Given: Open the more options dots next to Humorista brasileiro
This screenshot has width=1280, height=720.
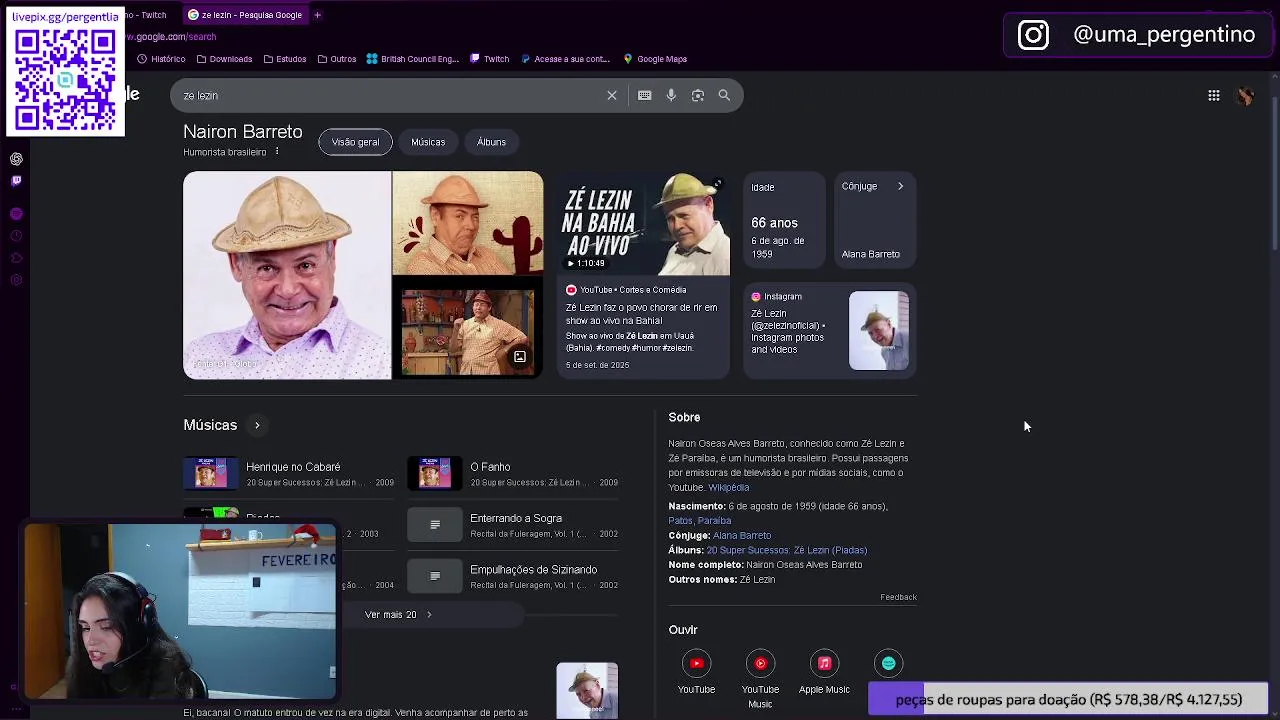Looking at the screenshot, I should tap(277, 152).
